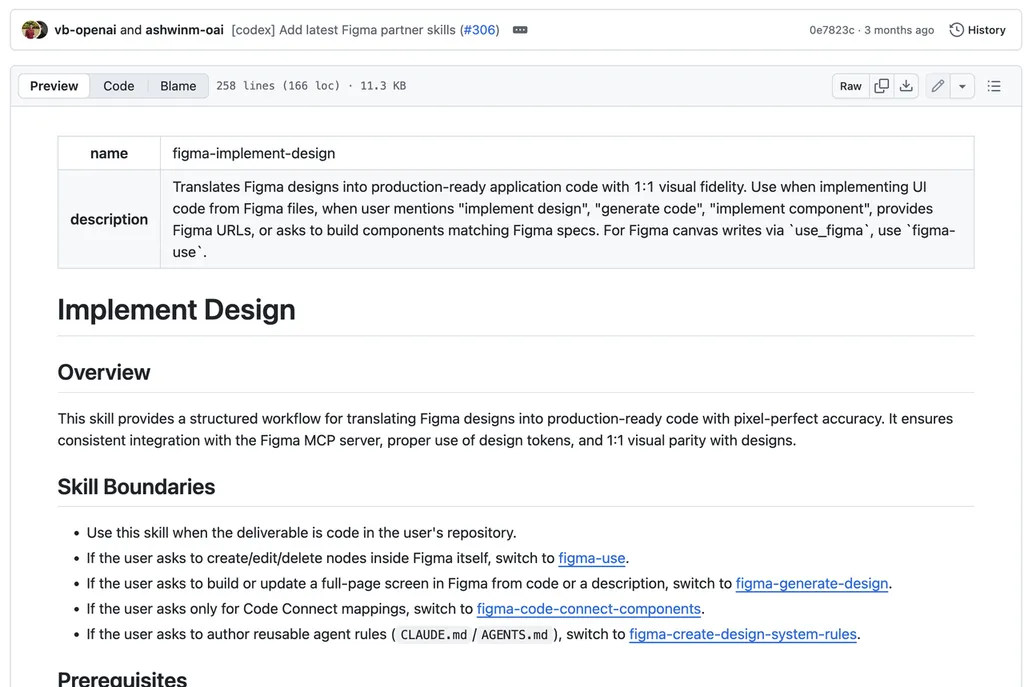
Task: Click the name row label cell
Action: 109,153
